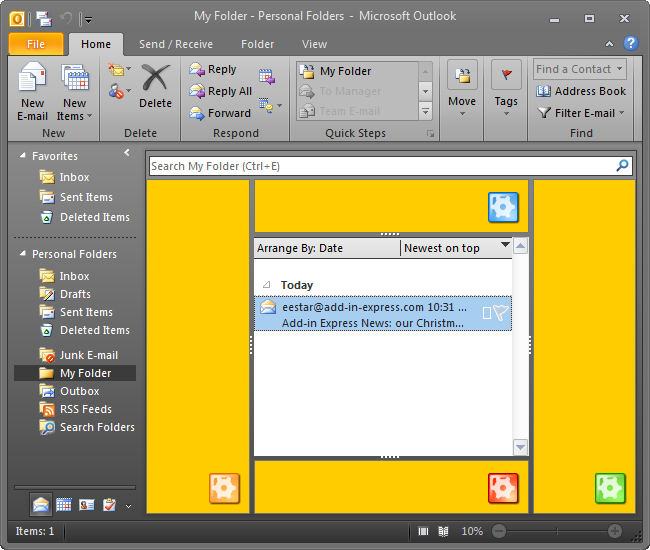Minimize the Navigation Pane arrow

pos(126,153)
